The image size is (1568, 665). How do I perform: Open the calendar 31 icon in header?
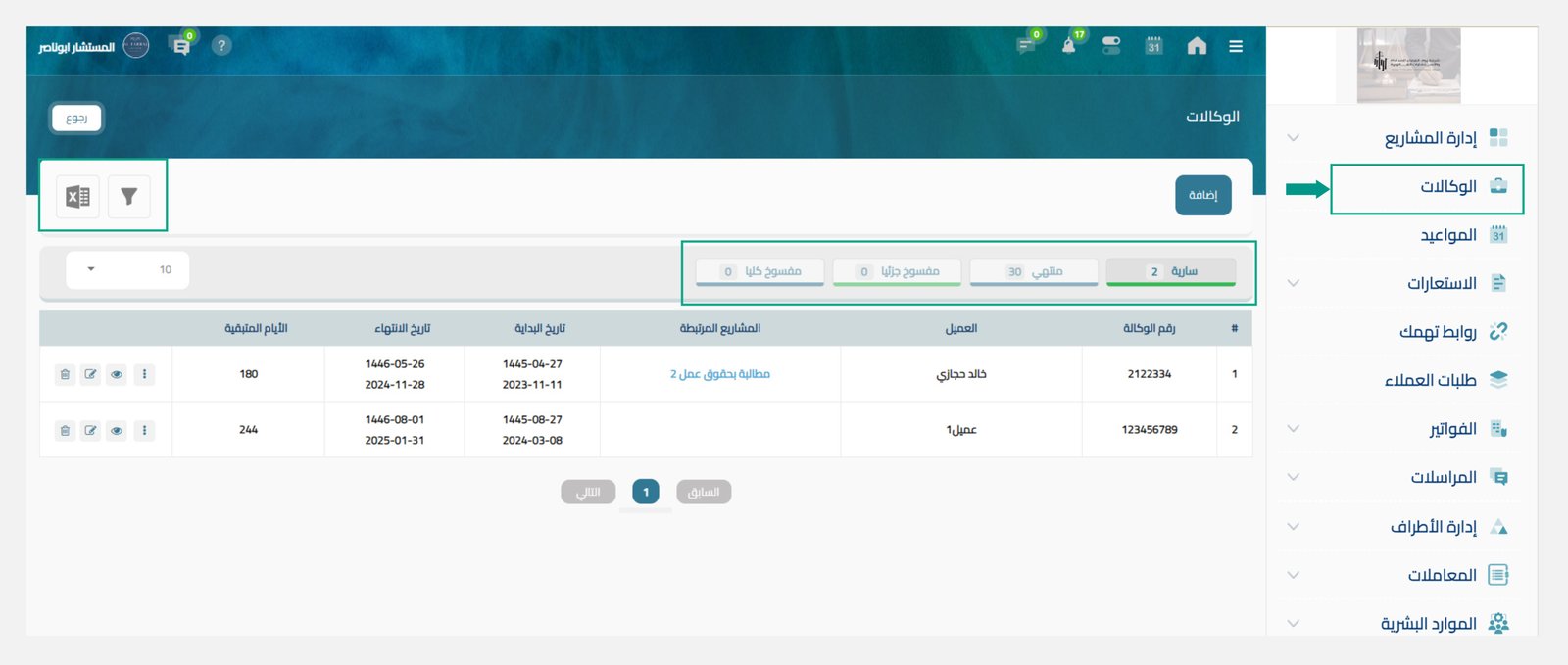[1153, 46]
